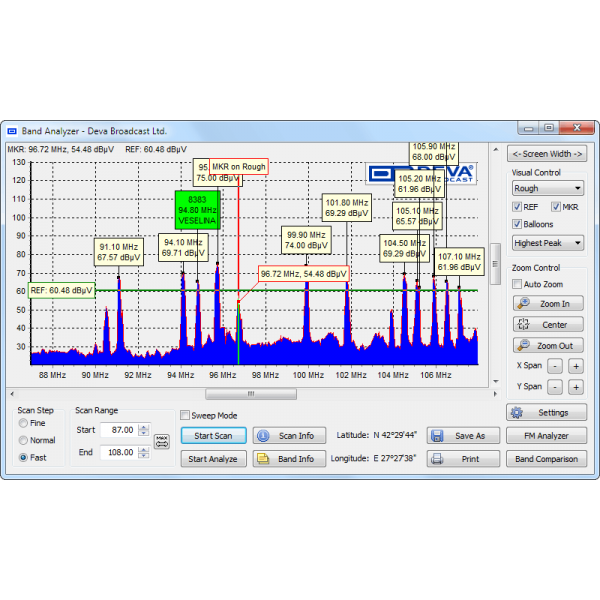Open the FM Analyzer
The image size is (600, 600).
click(x=546, y=436)
